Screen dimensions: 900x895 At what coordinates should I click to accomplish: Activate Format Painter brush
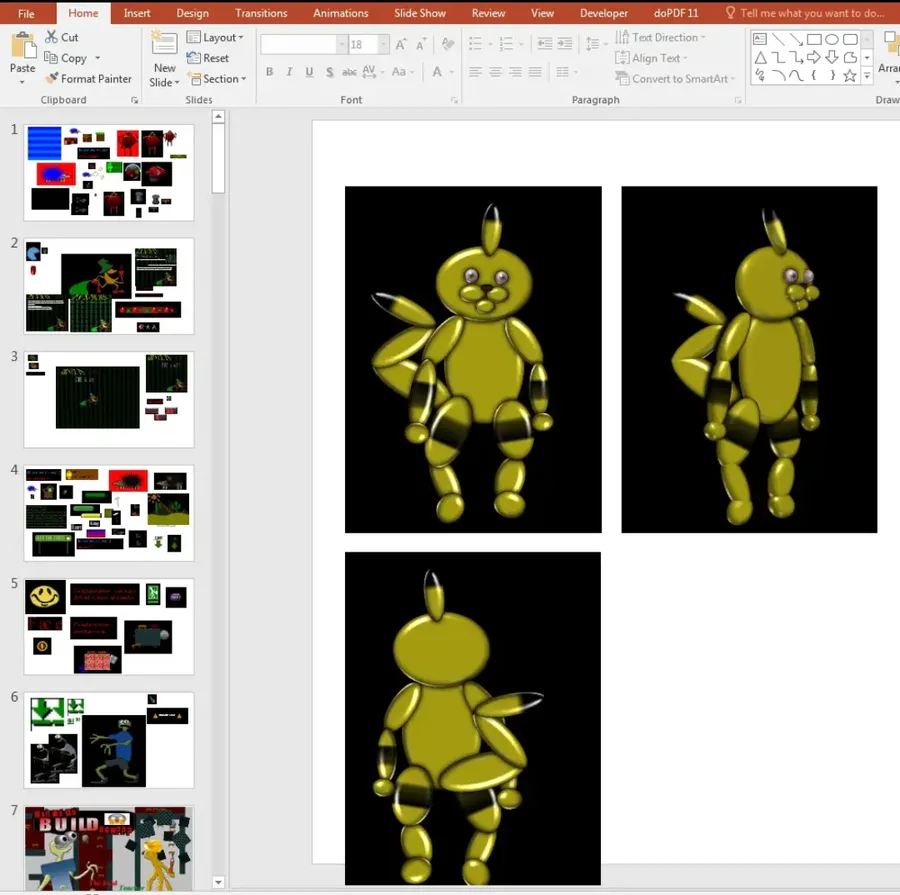pos(52,78)
